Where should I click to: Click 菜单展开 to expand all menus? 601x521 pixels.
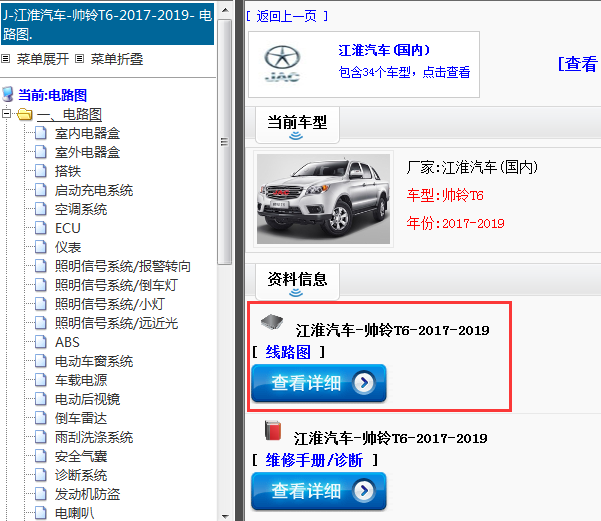pos(43,59)
